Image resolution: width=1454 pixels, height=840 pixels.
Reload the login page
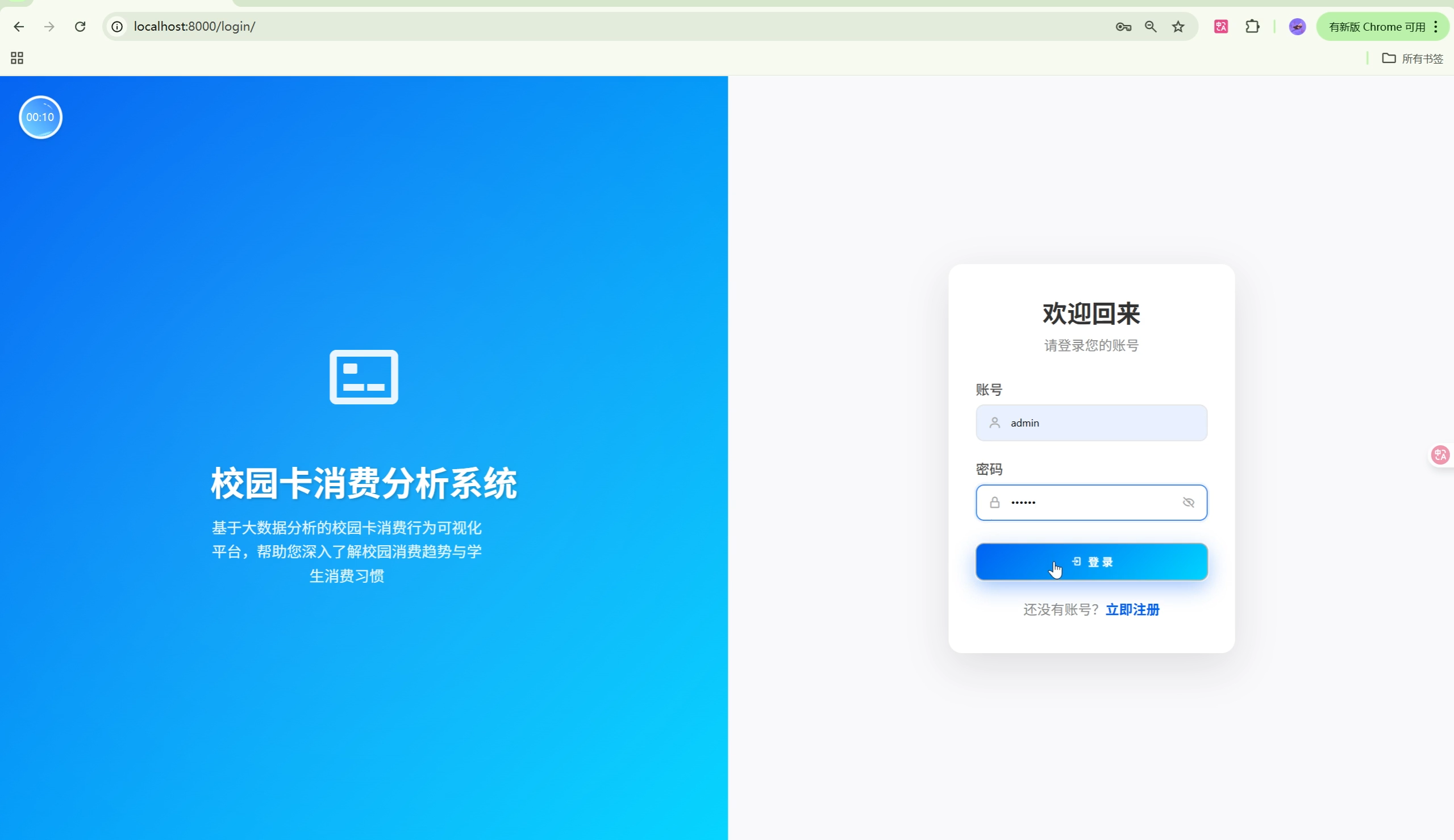pos(80,27)
